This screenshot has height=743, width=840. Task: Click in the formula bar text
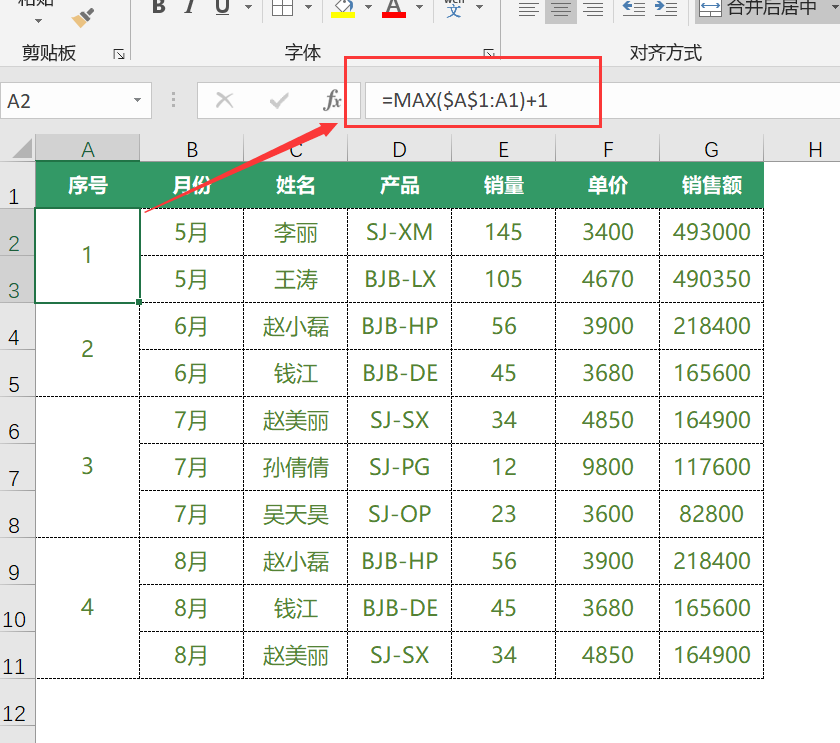[464, 100]
